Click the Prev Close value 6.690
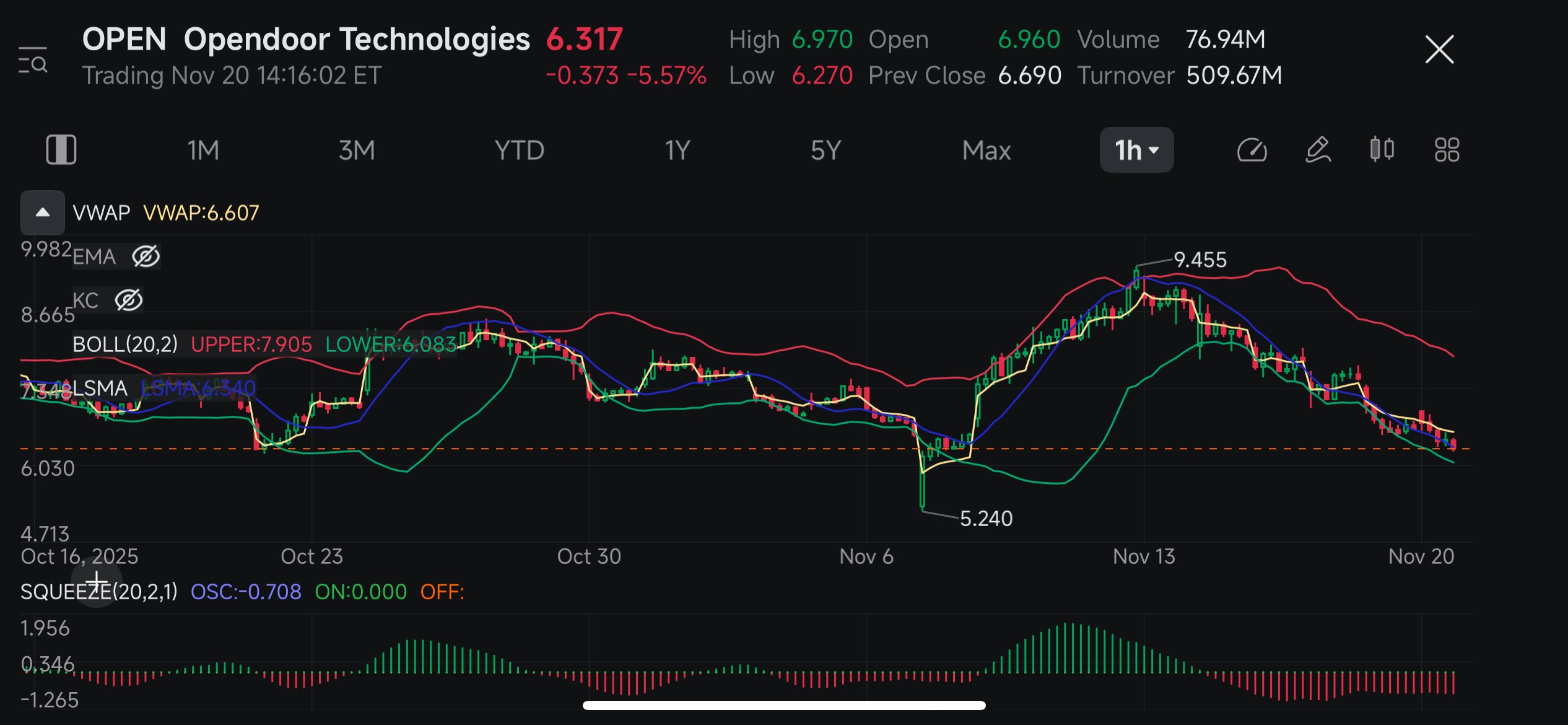Image resolution: width=1568 pixels, height=725 pixels. click(x=1029, y=76)
